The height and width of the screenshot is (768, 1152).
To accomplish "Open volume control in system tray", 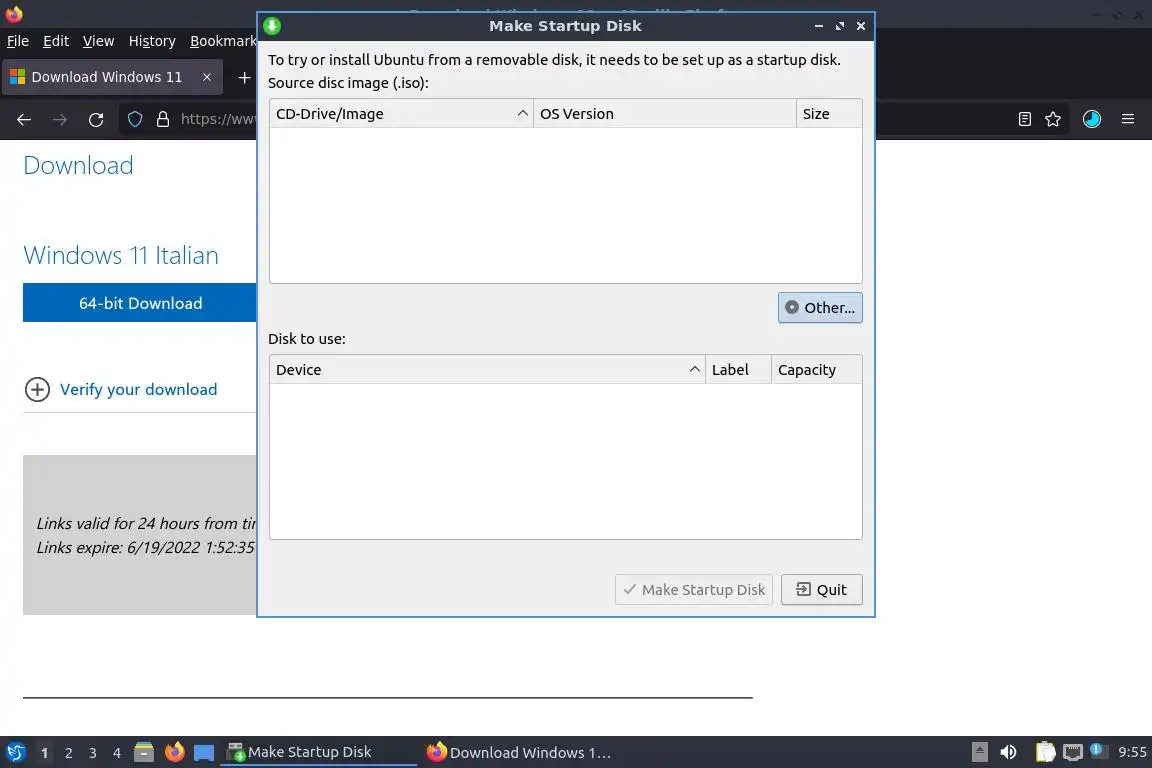I will point(1008,752).
